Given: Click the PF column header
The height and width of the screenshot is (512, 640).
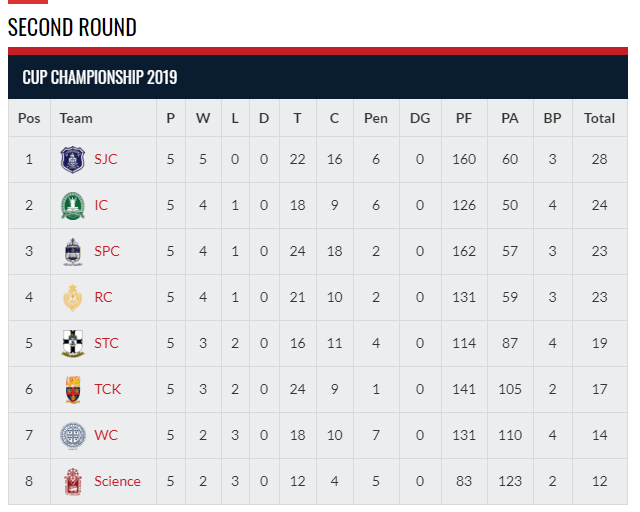Looking at the screenshot, I should point(464,118).
